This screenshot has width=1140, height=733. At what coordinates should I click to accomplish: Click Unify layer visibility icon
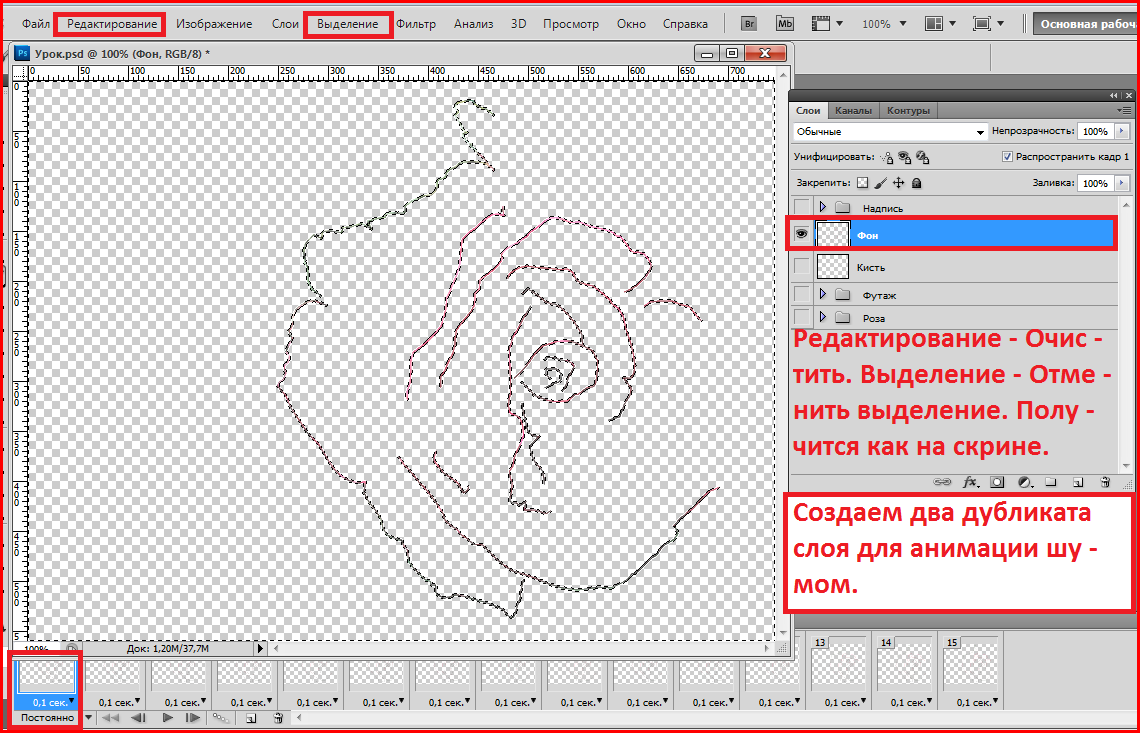coord(904,157)
